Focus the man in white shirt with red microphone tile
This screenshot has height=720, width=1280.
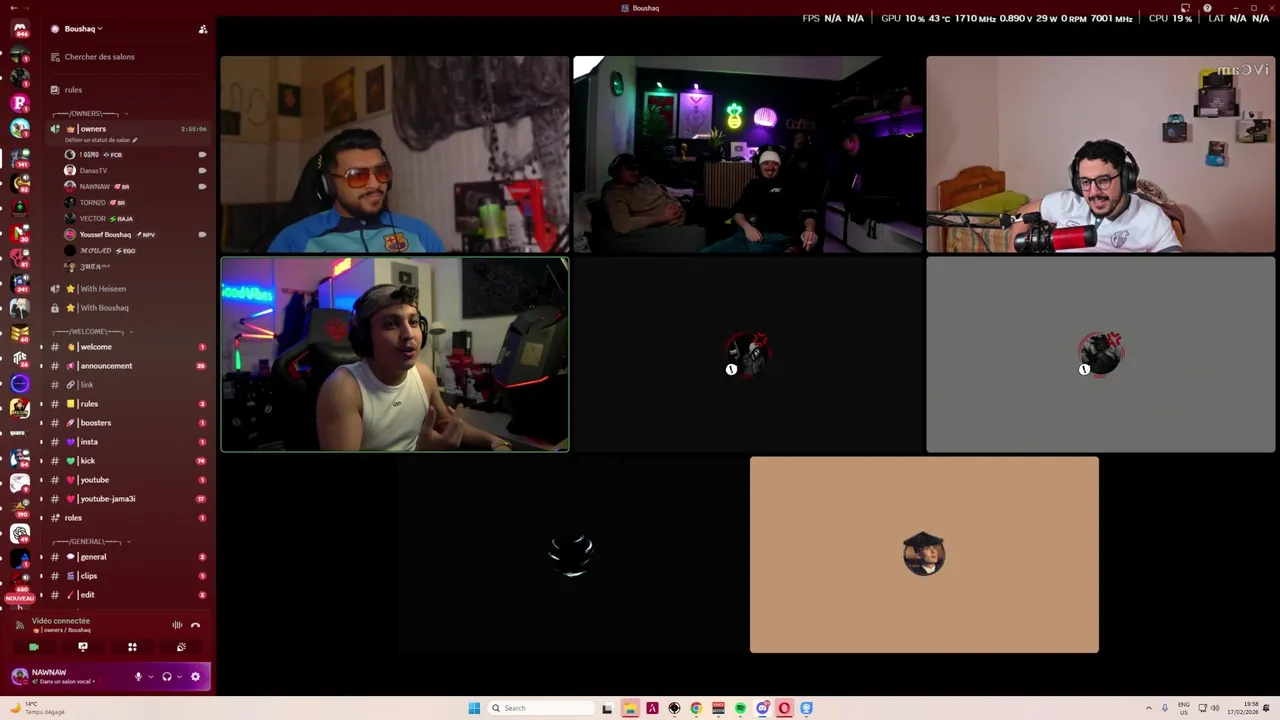1101,154
